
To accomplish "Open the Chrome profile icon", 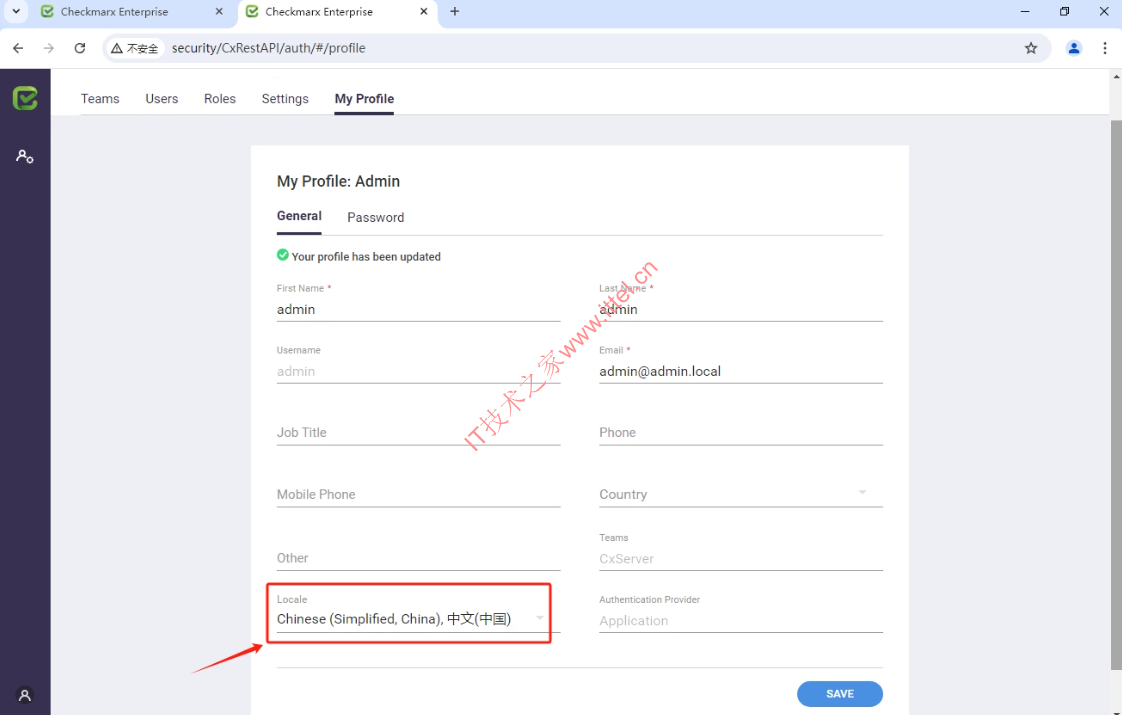I will [1074, 48].
